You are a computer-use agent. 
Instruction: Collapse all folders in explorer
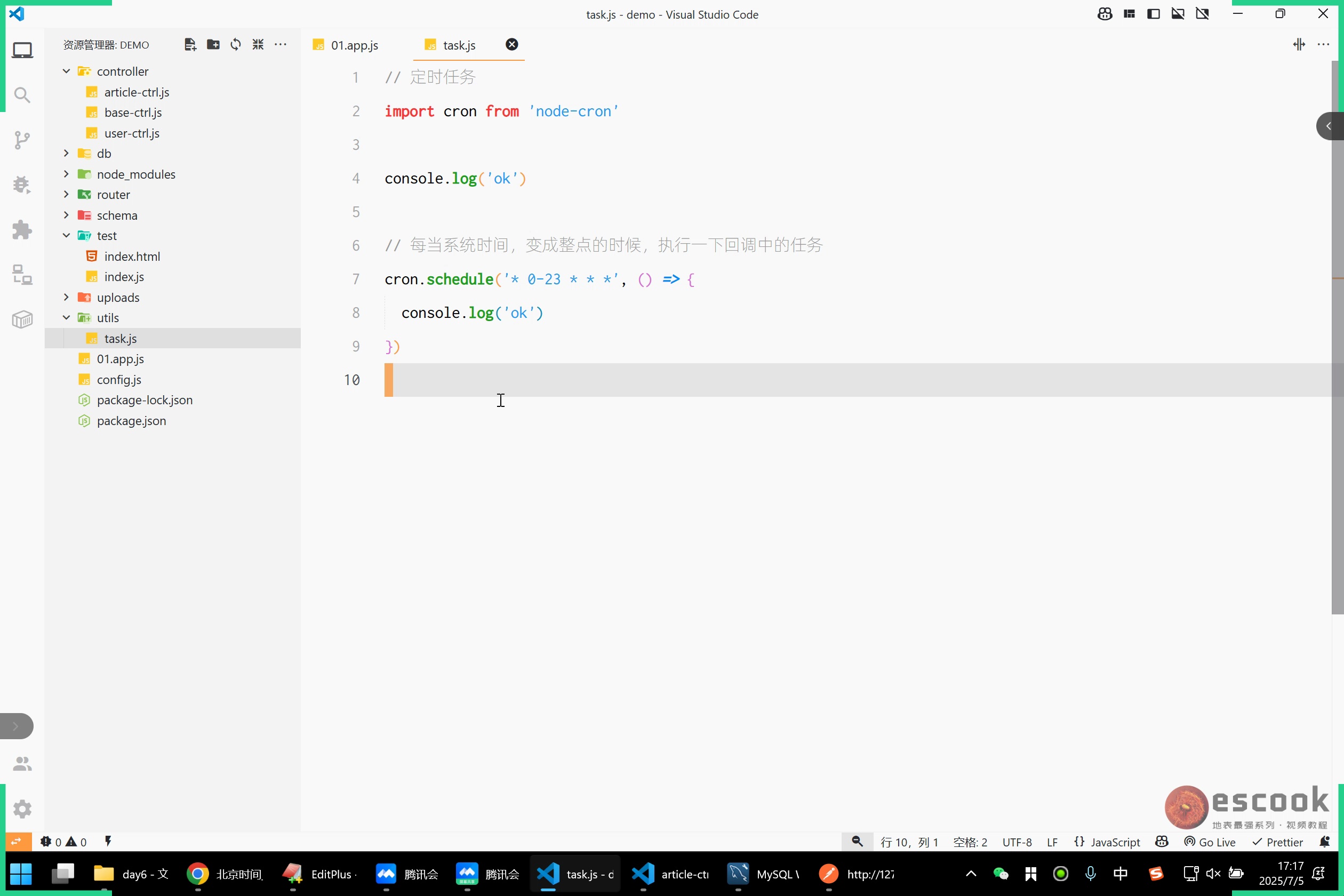[x=258, y=45]
